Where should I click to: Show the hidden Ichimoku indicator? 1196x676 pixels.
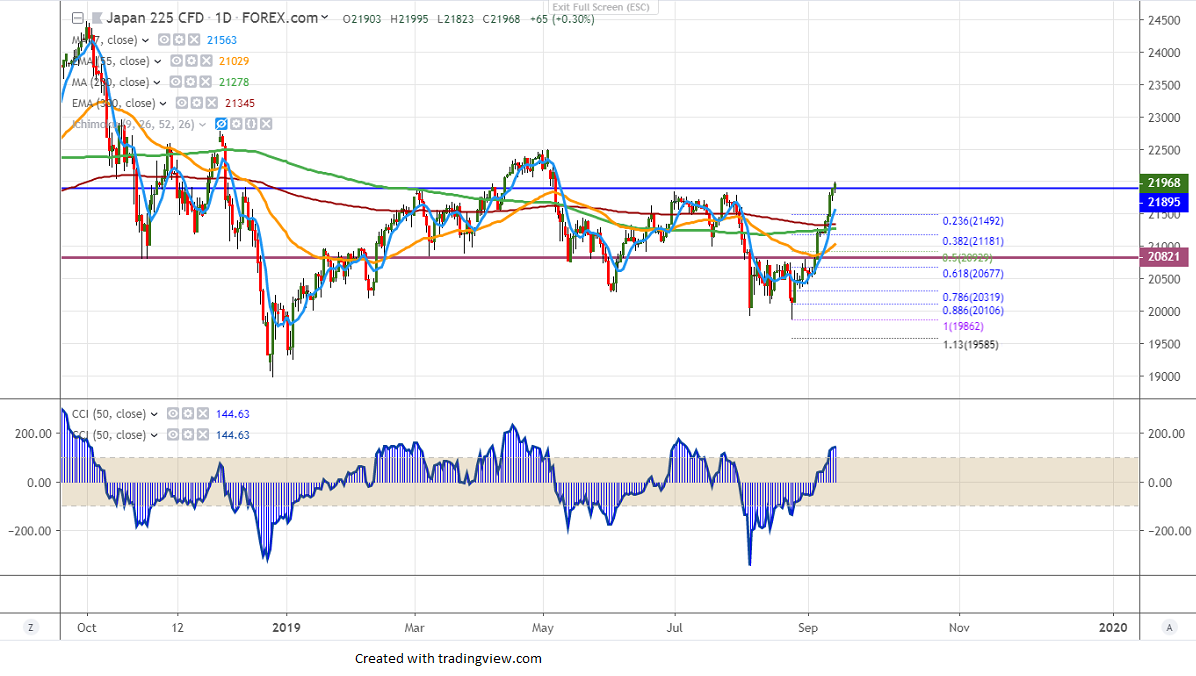221,124
